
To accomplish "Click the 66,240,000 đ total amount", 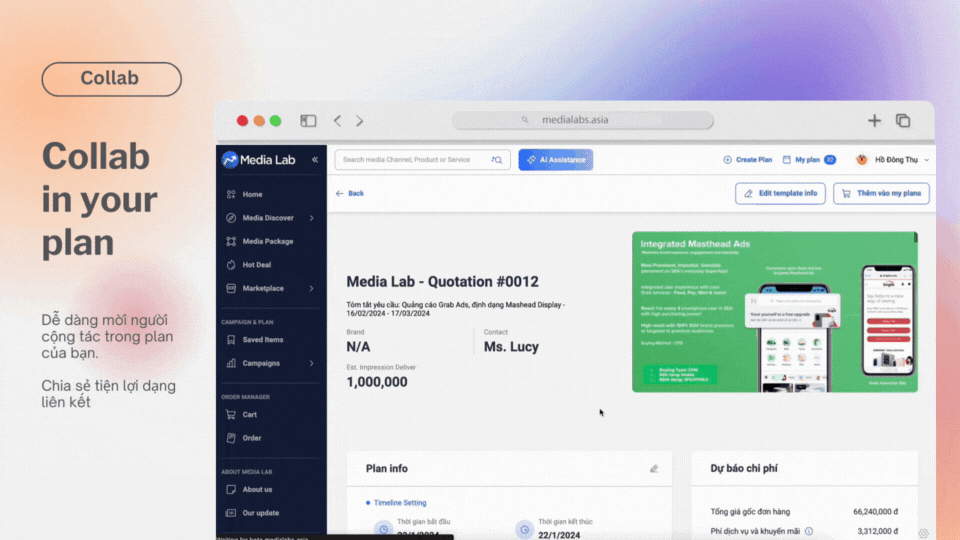I will pos(876,512).
